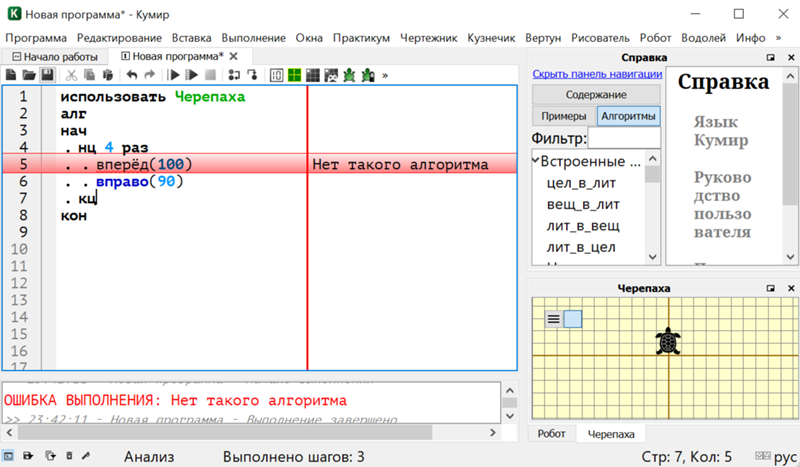Click the save console output icon
Screen dimensions: 800x467
(x=28, y=456)
